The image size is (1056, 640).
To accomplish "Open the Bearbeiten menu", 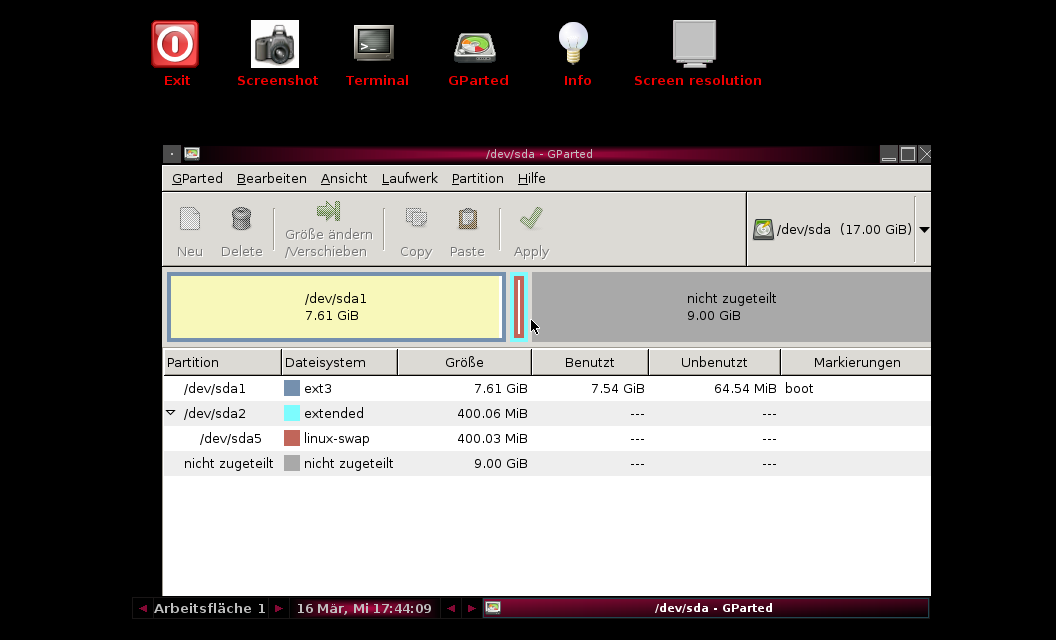I will pos(271,179).
